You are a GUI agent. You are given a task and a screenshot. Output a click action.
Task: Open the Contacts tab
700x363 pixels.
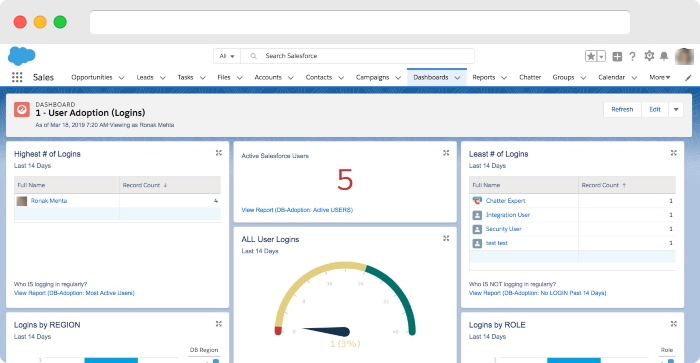tap(319, 77)
